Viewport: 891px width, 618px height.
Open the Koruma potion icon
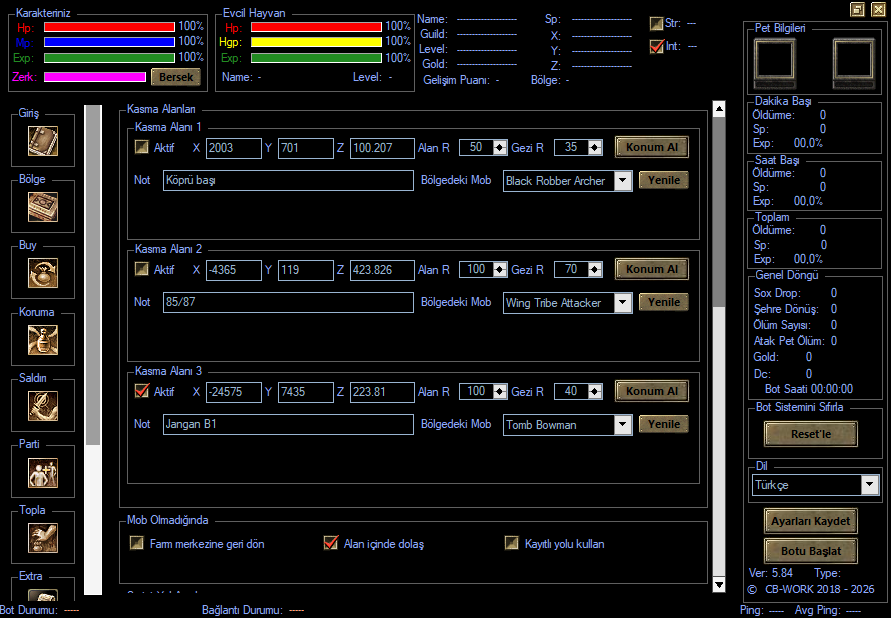coord(43,340)
